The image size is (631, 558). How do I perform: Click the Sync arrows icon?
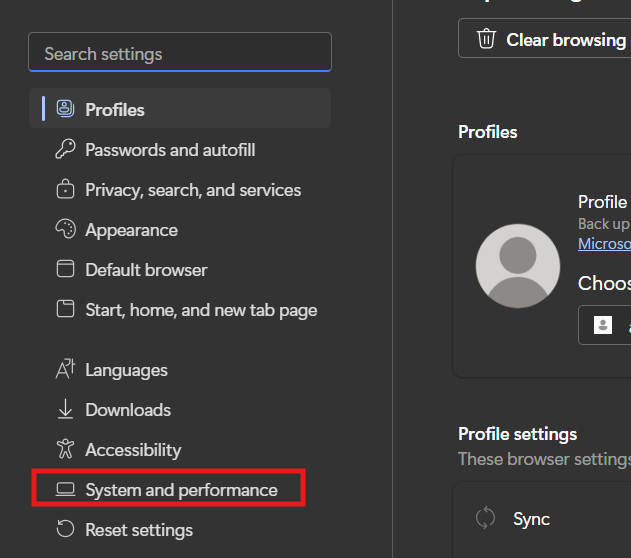(485, 518)
